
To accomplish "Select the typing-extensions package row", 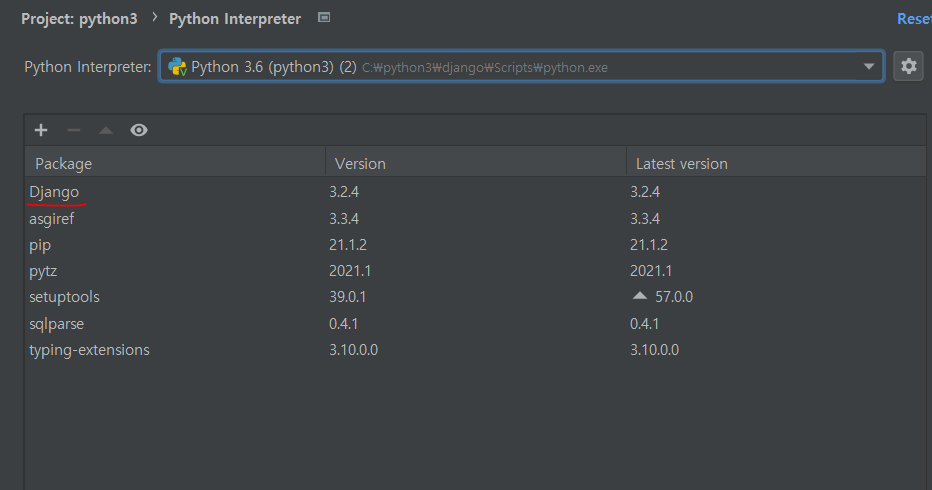I will point(476,350).
